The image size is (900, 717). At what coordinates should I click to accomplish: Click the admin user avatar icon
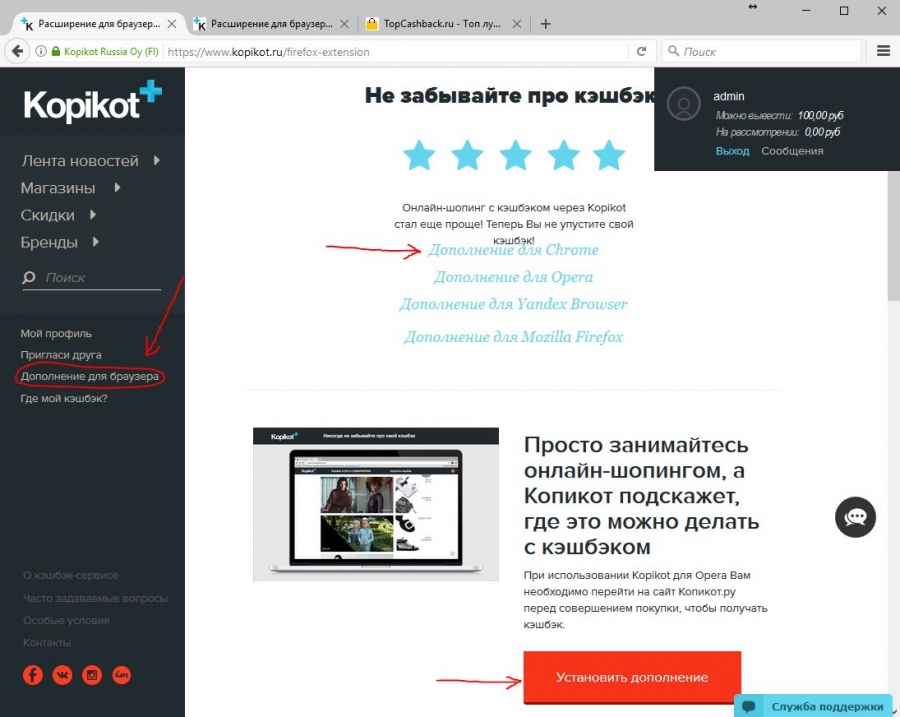click(684, 104)
